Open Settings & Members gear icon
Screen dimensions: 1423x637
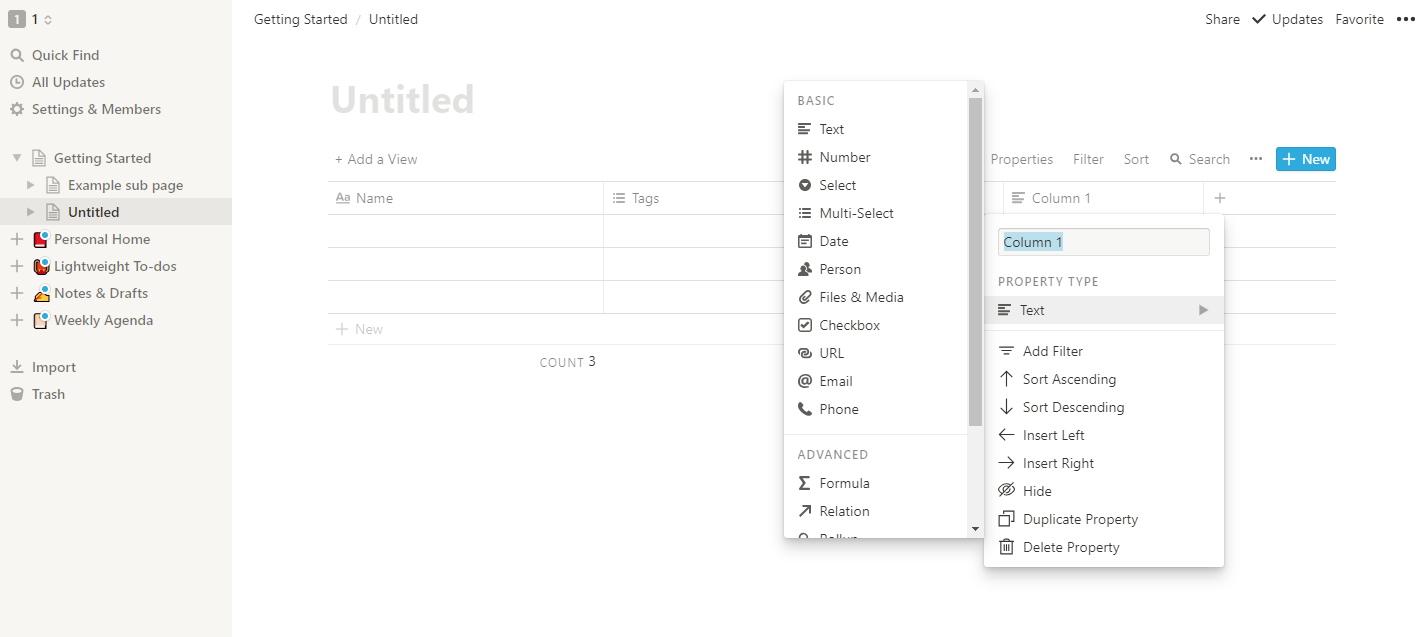[x=17, y=109]
